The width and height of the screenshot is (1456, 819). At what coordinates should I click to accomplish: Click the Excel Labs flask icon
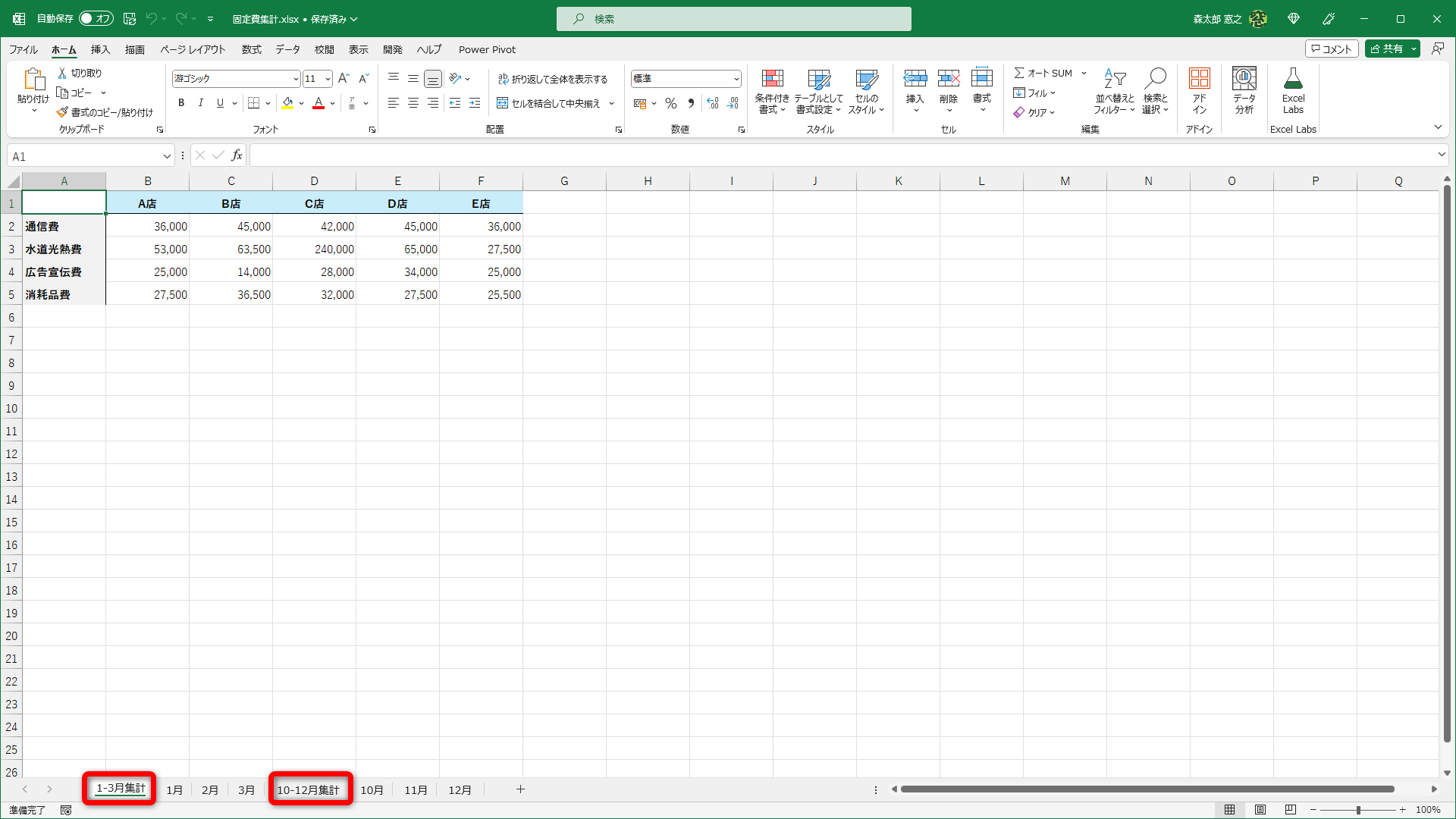tap(1293, 79)
